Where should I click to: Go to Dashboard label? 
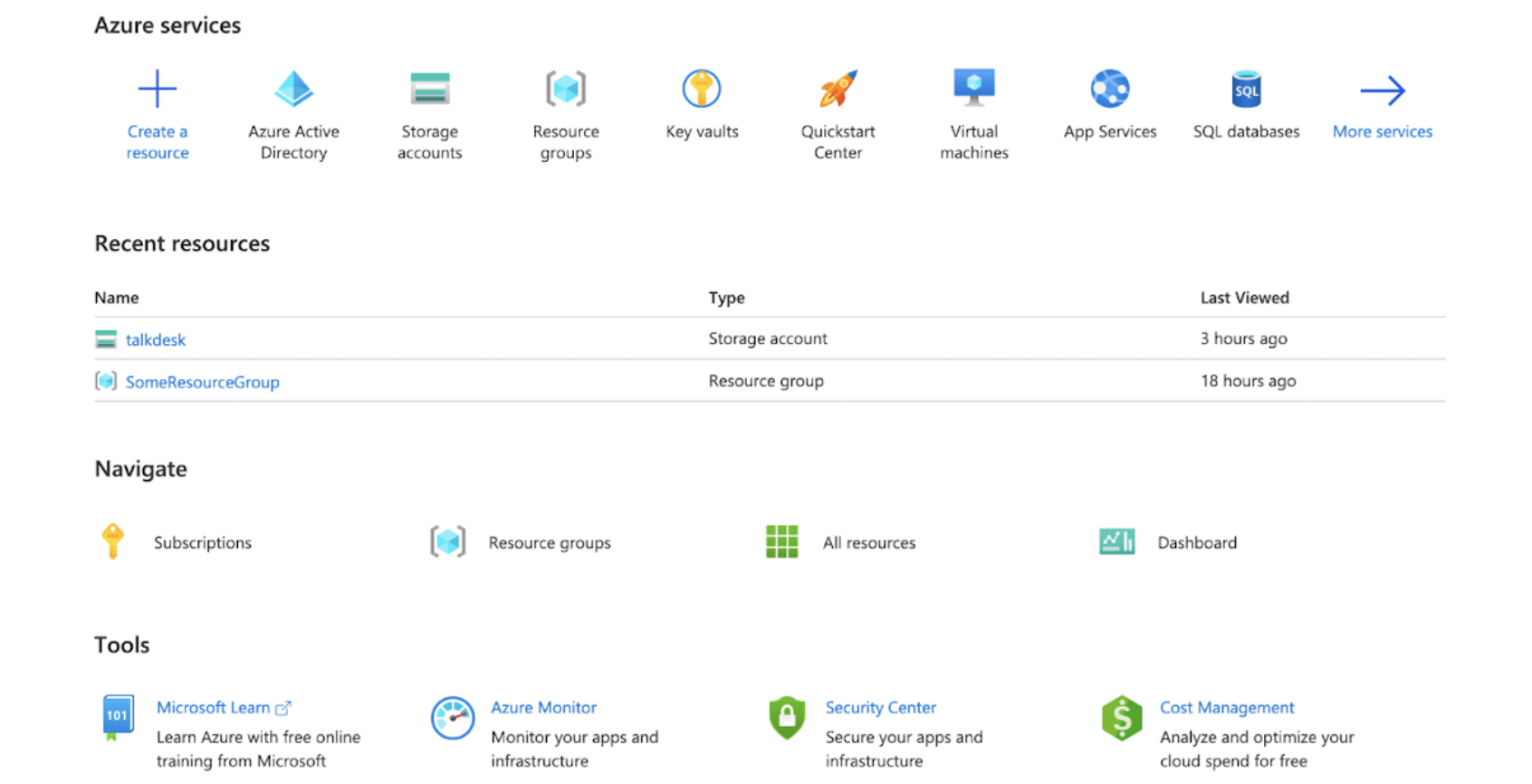pos(1197,542)
